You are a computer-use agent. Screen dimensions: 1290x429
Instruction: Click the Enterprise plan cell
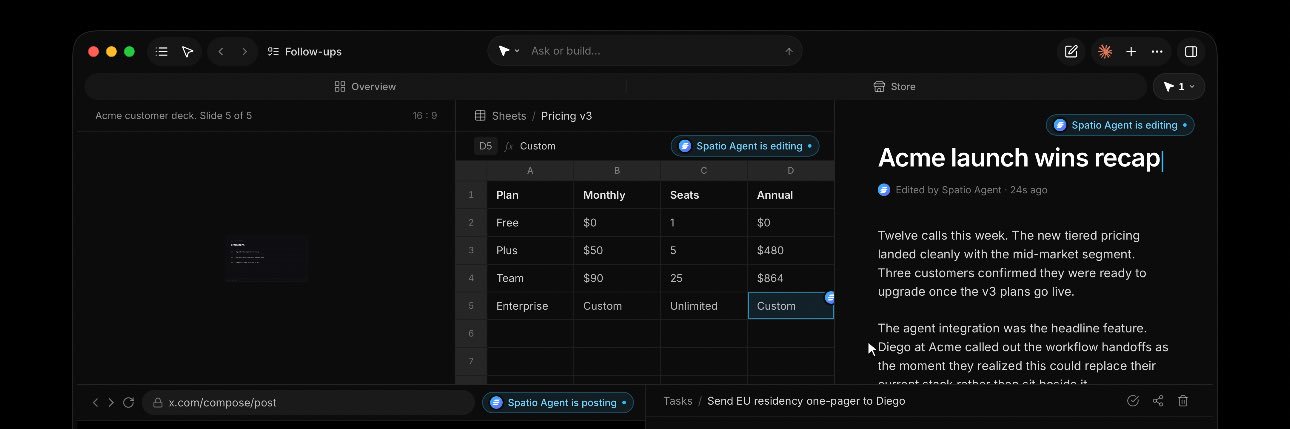pyautogui.click(x=530, y=306)
